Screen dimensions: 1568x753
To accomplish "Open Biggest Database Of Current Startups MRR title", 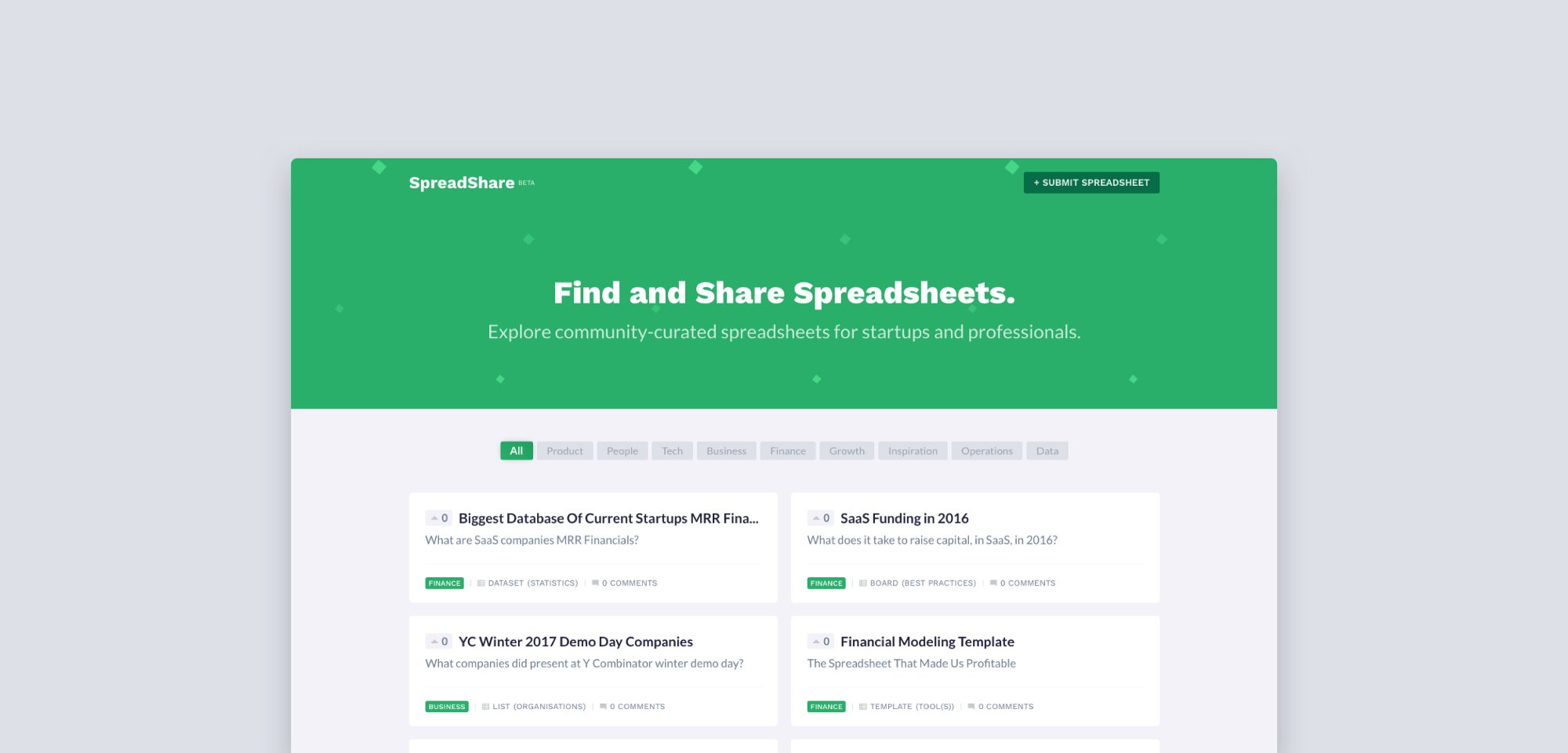I will click(x=608, y=518).
